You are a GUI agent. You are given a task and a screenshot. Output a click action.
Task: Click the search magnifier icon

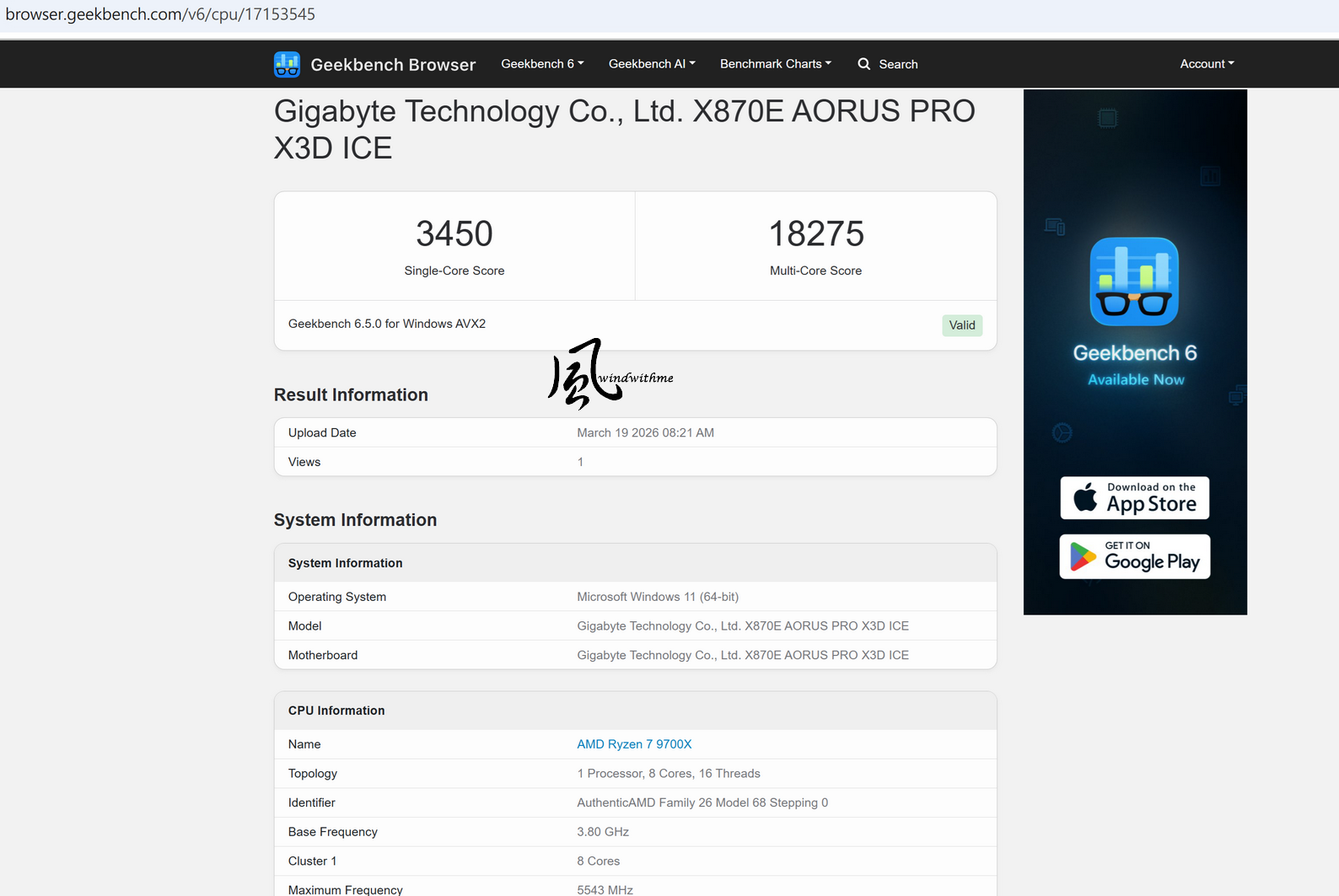click(863, 64)
